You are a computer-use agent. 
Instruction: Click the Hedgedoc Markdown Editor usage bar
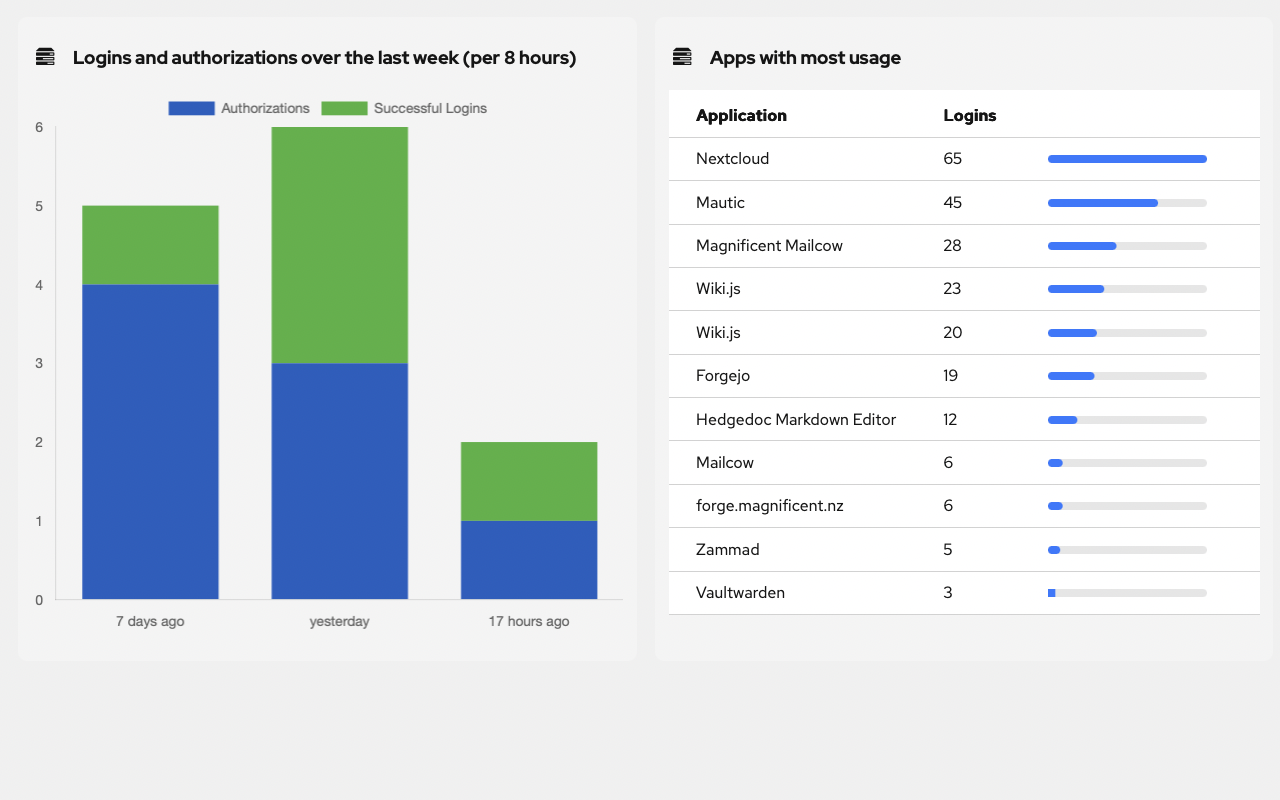1127,419
